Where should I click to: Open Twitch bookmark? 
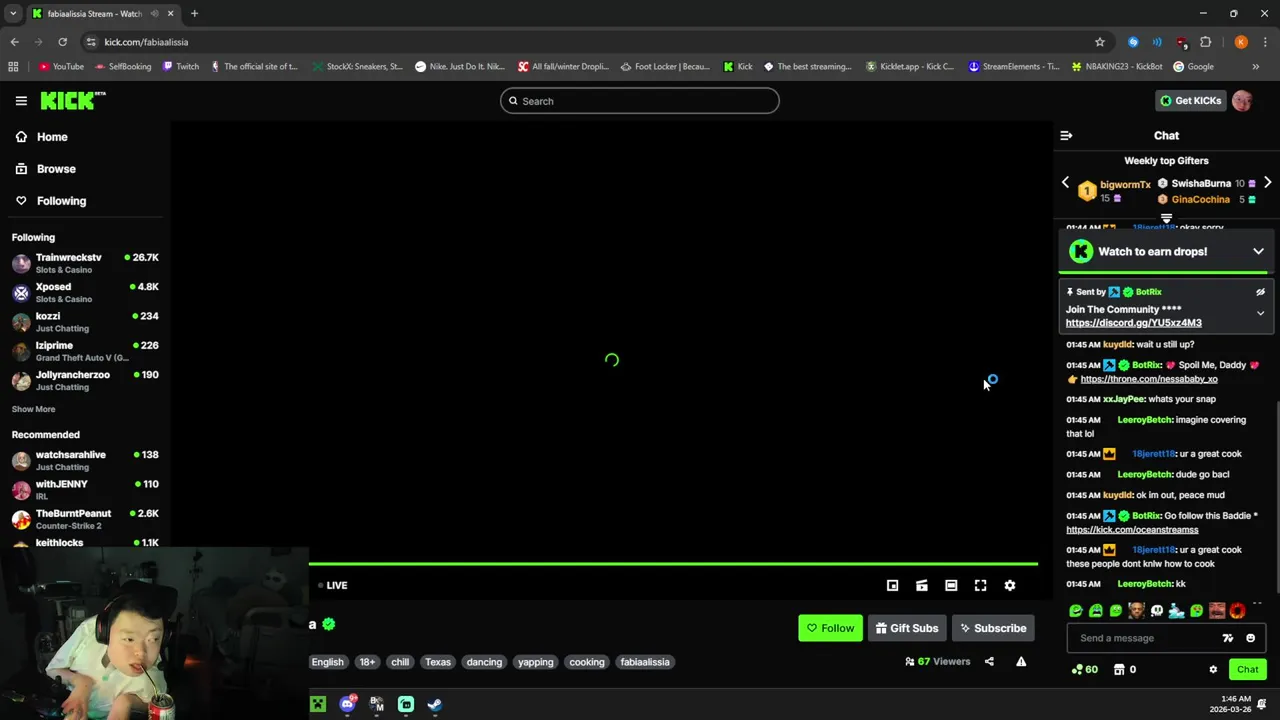(180, 67)
